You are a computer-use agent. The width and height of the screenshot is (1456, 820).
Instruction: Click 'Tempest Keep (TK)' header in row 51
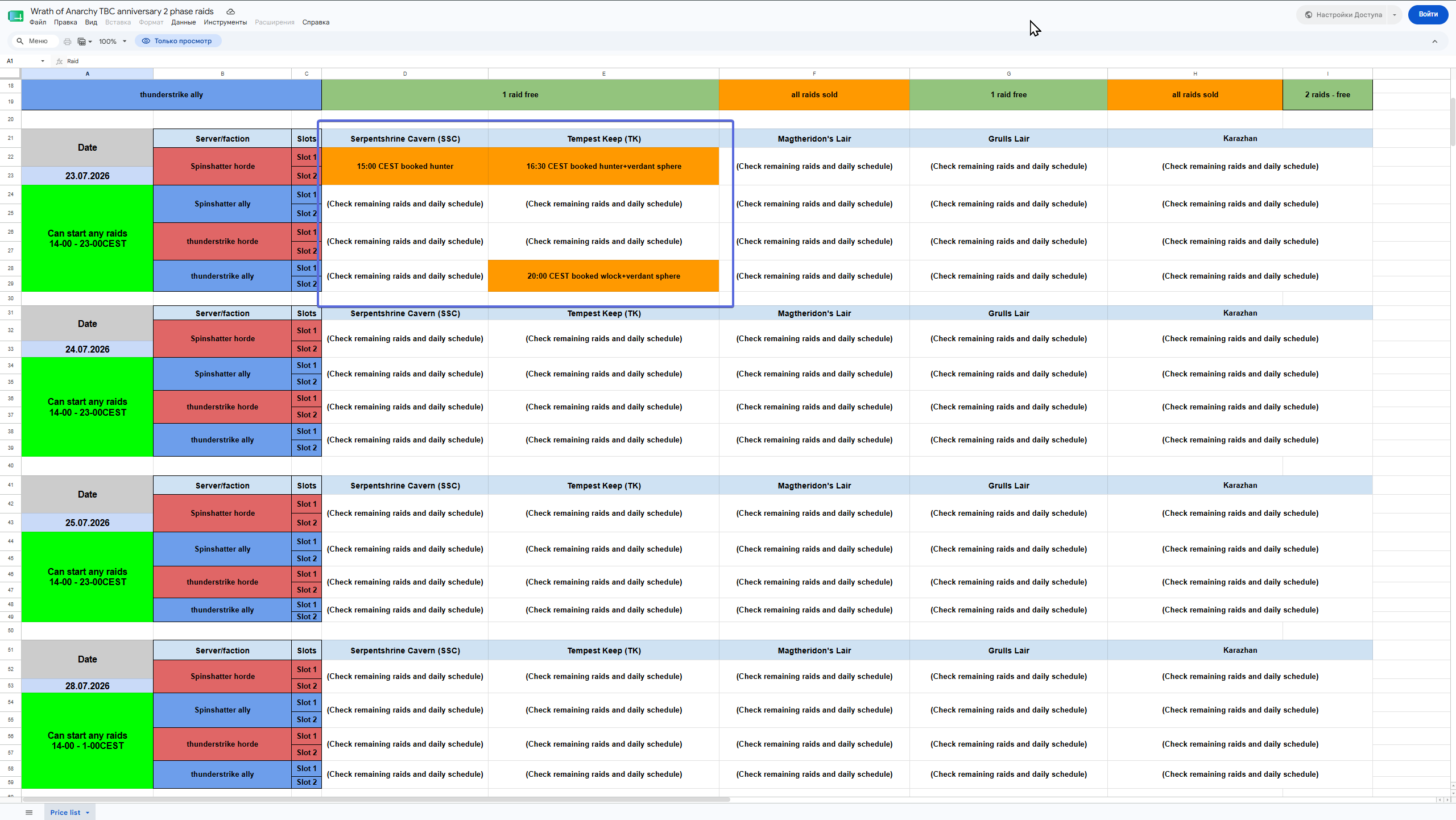(603, 651)
